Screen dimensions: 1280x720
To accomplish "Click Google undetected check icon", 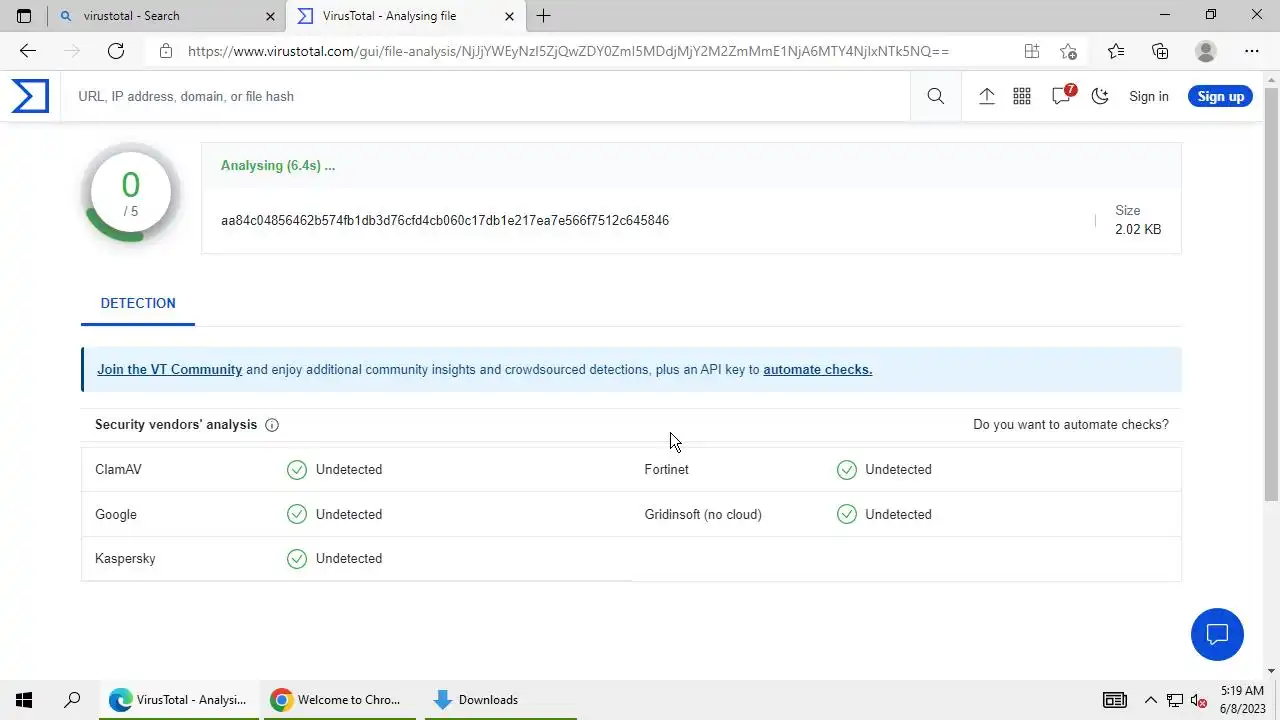I will coord(297,514).
